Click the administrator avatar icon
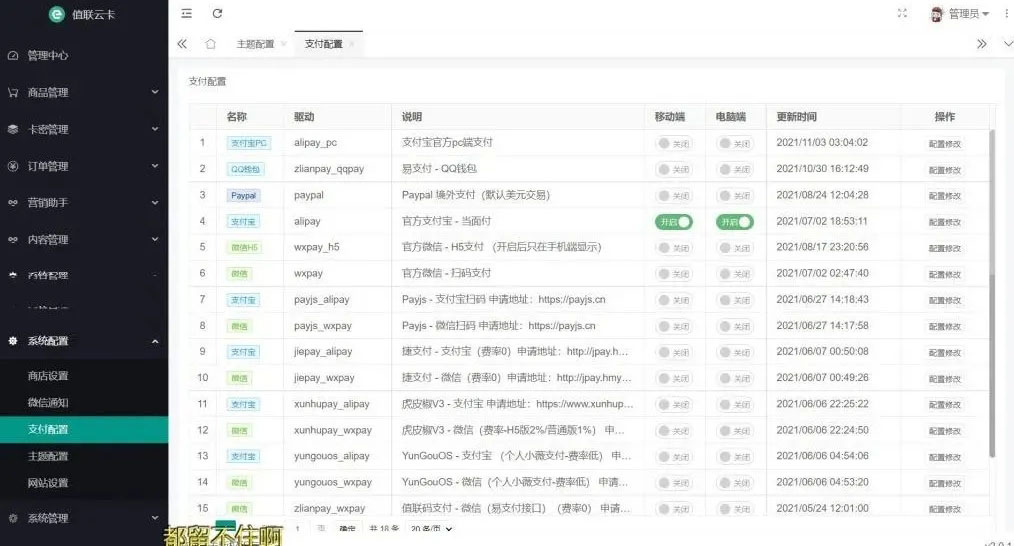1014x546 pixels. [936, 14]
